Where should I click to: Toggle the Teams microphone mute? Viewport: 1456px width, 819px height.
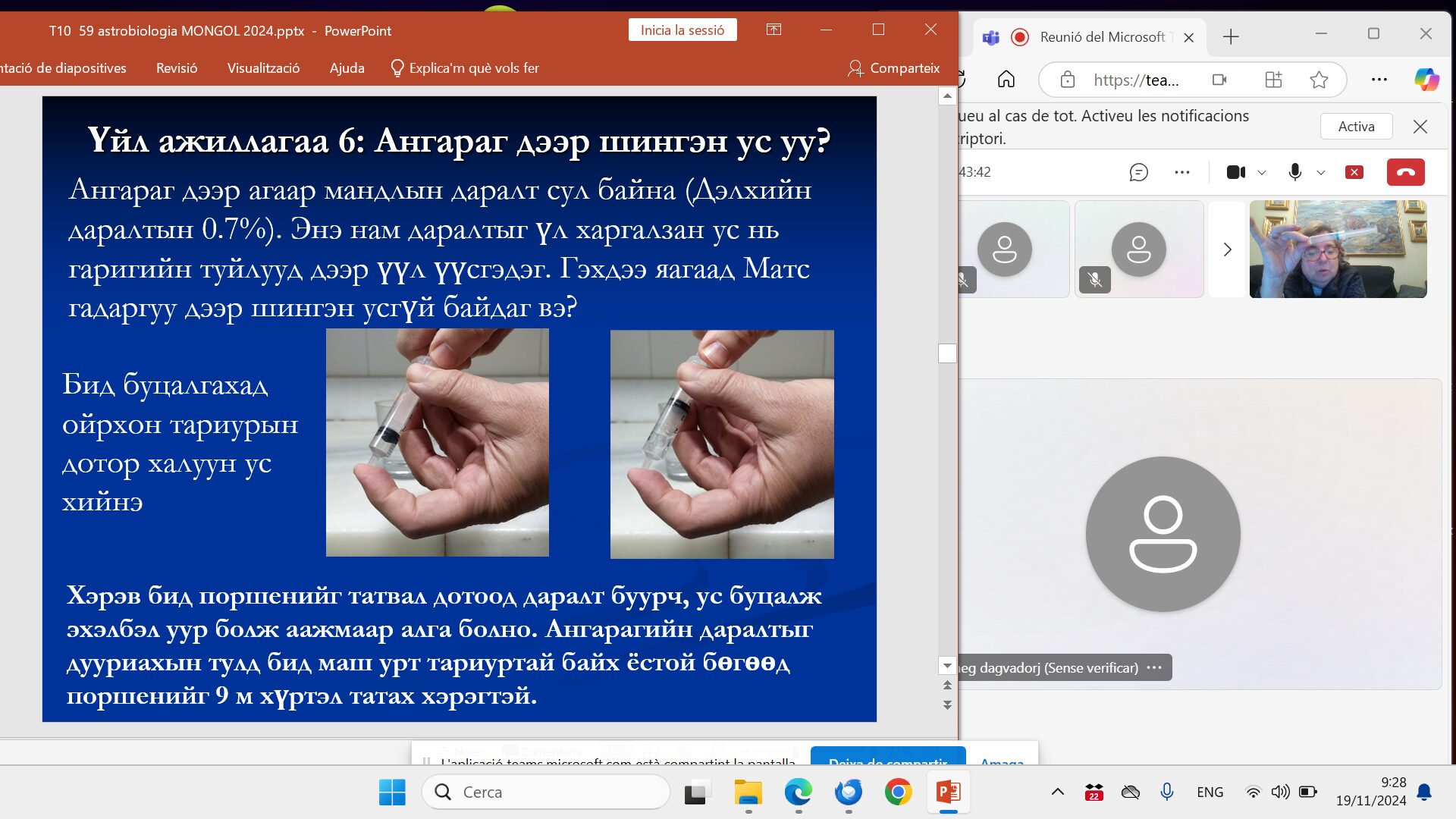(x=1295, y=172)
